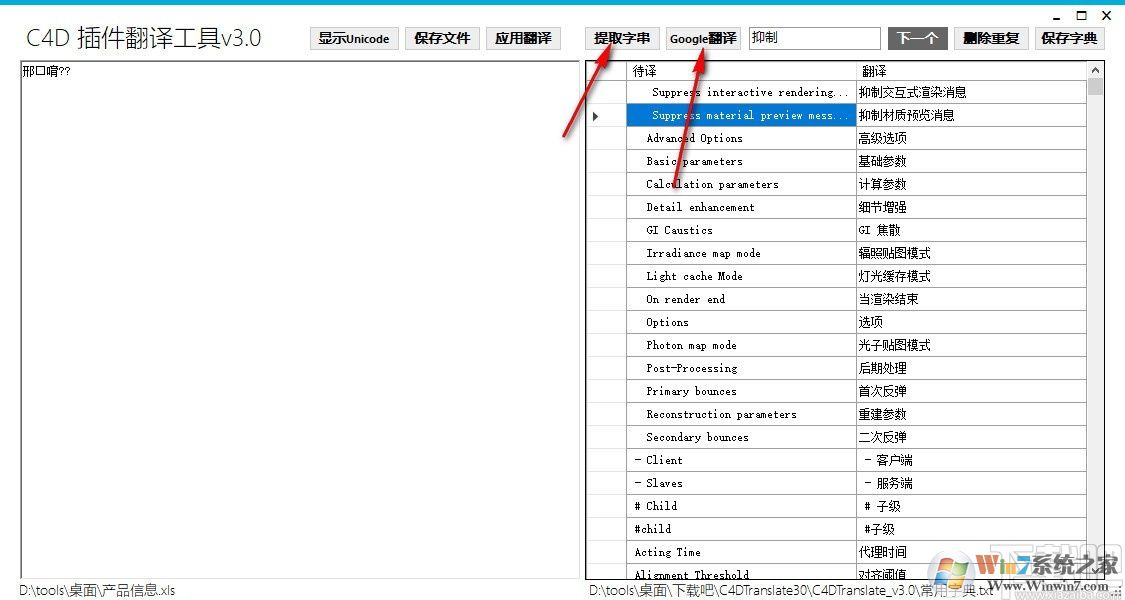Viewport: 1125px width, 600px height.
Task: Click the #child cell
Action: pos(741,529)
